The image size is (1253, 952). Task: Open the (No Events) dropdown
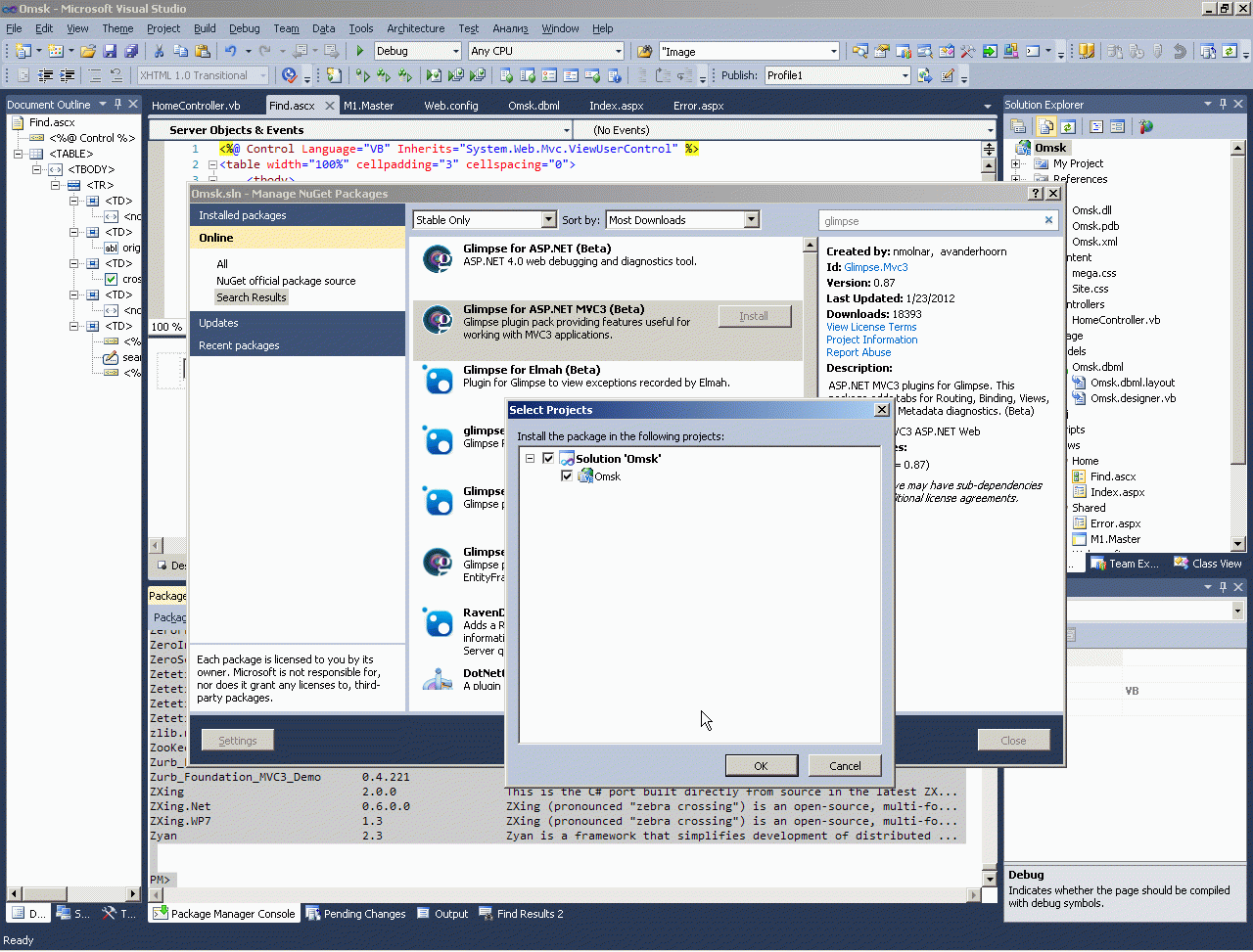point(990,130)
